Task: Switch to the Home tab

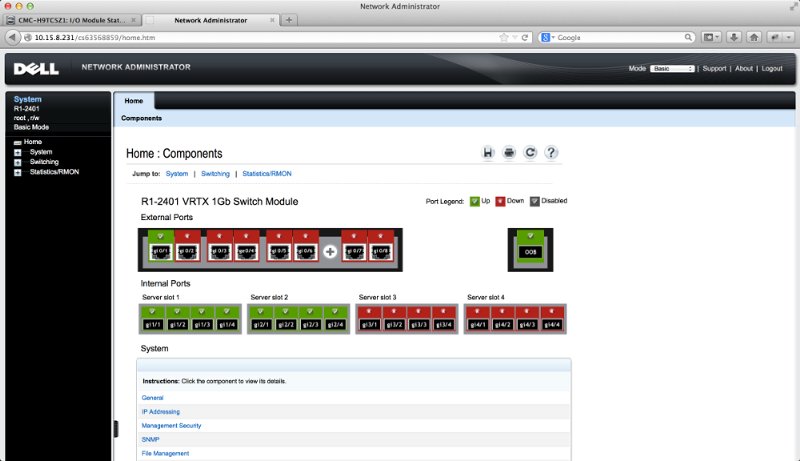Action: pyautogui.click(x=134, y=101)
